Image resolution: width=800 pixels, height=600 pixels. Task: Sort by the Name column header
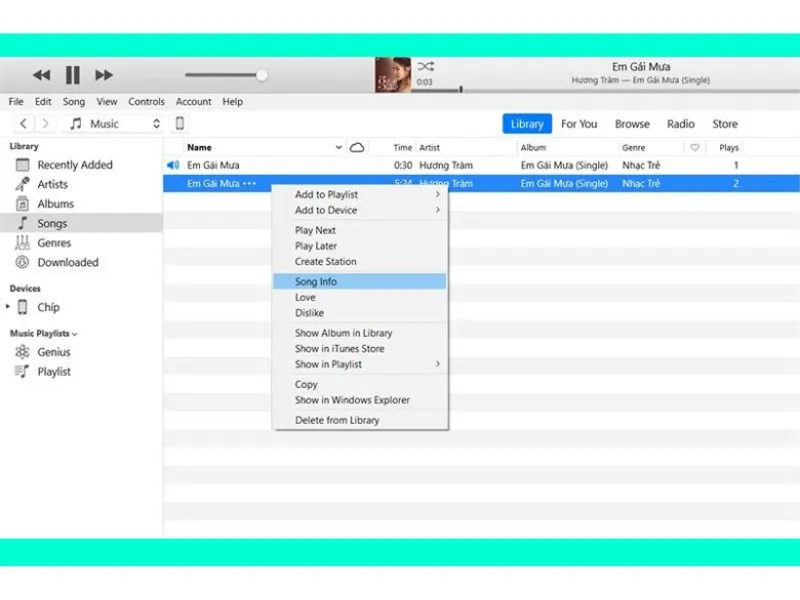(199, 147)
